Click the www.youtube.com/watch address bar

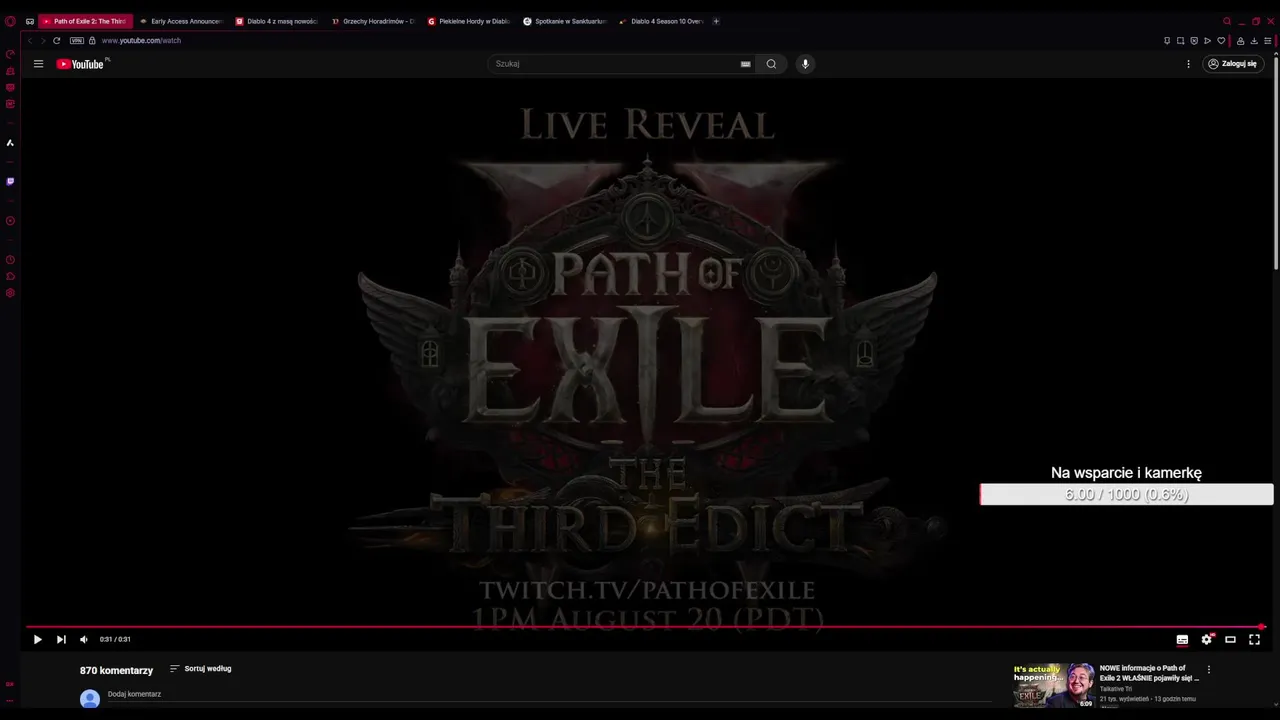click(x=141, y=41)
